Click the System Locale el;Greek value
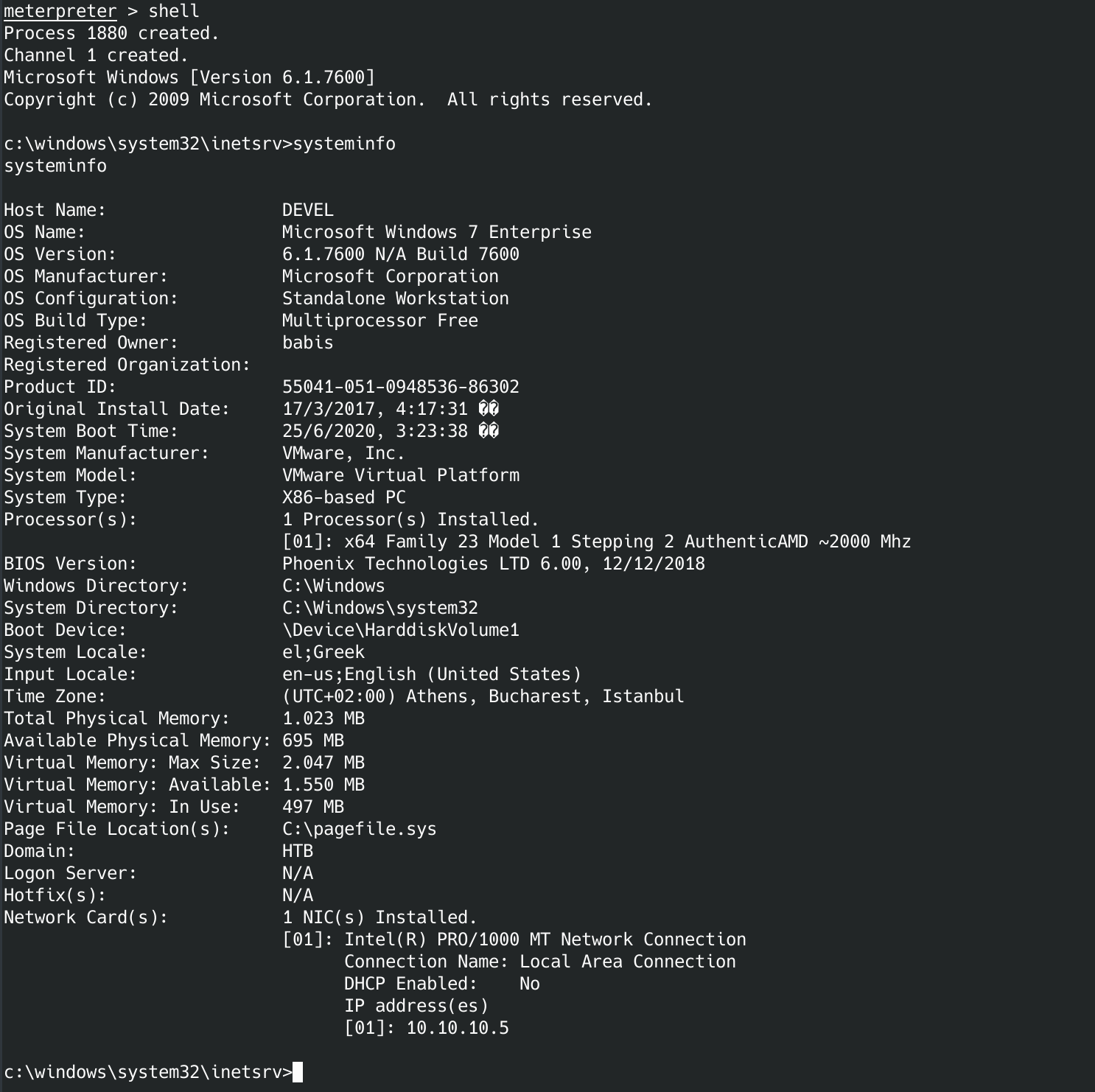 (323, 652)
